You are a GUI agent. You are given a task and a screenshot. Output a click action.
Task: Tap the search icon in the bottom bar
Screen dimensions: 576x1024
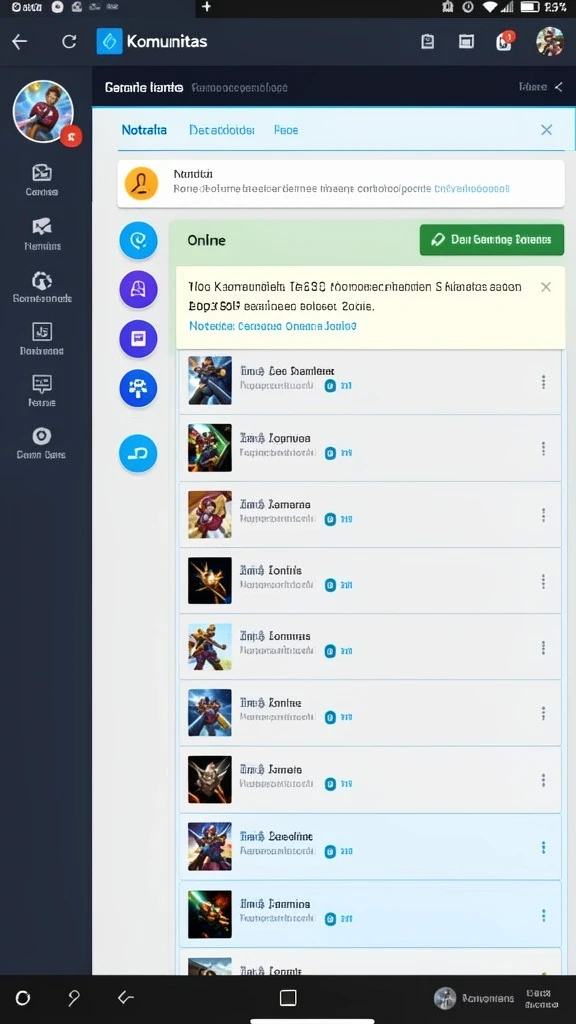click(74, 998)
